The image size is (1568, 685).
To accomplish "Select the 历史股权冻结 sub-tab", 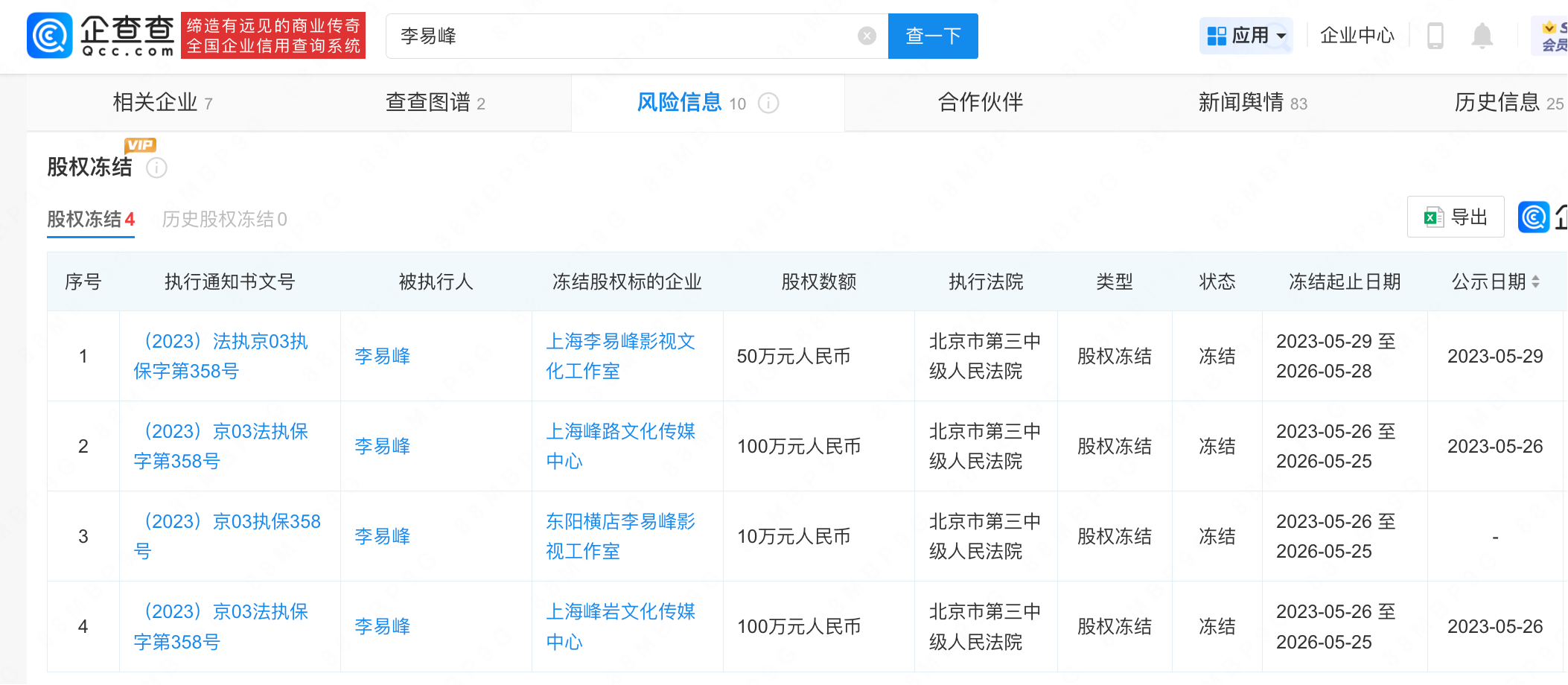I will point(224,220).
